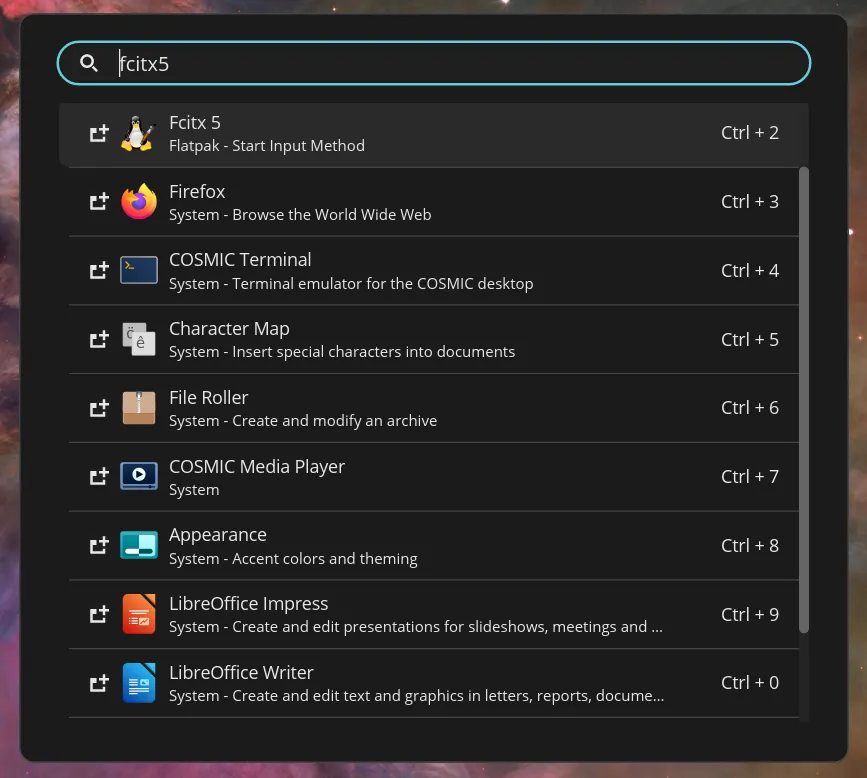
Task: Click the magnifier search icon
Action: pyautogui.click(x=88, y=63)
